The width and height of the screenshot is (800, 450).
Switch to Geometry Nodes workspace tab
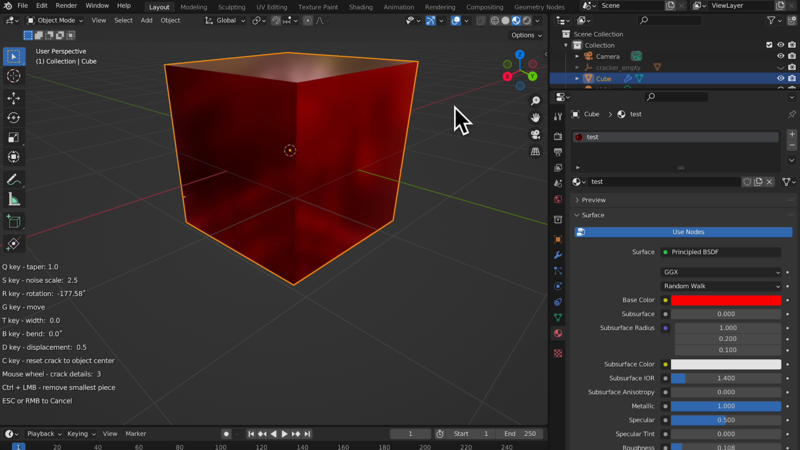(539, 7)
